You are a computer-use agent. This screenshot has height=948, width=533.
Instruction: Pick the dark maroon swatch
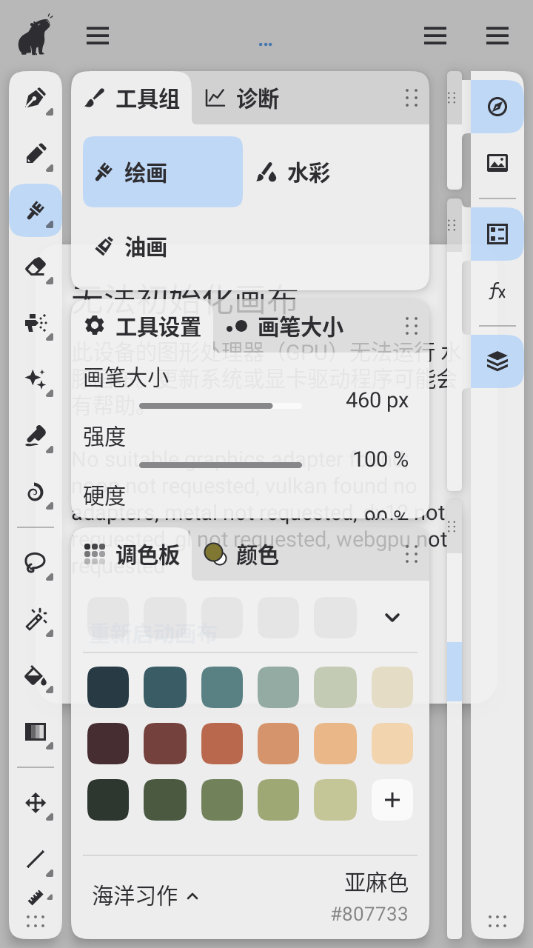tap(108, 744)
